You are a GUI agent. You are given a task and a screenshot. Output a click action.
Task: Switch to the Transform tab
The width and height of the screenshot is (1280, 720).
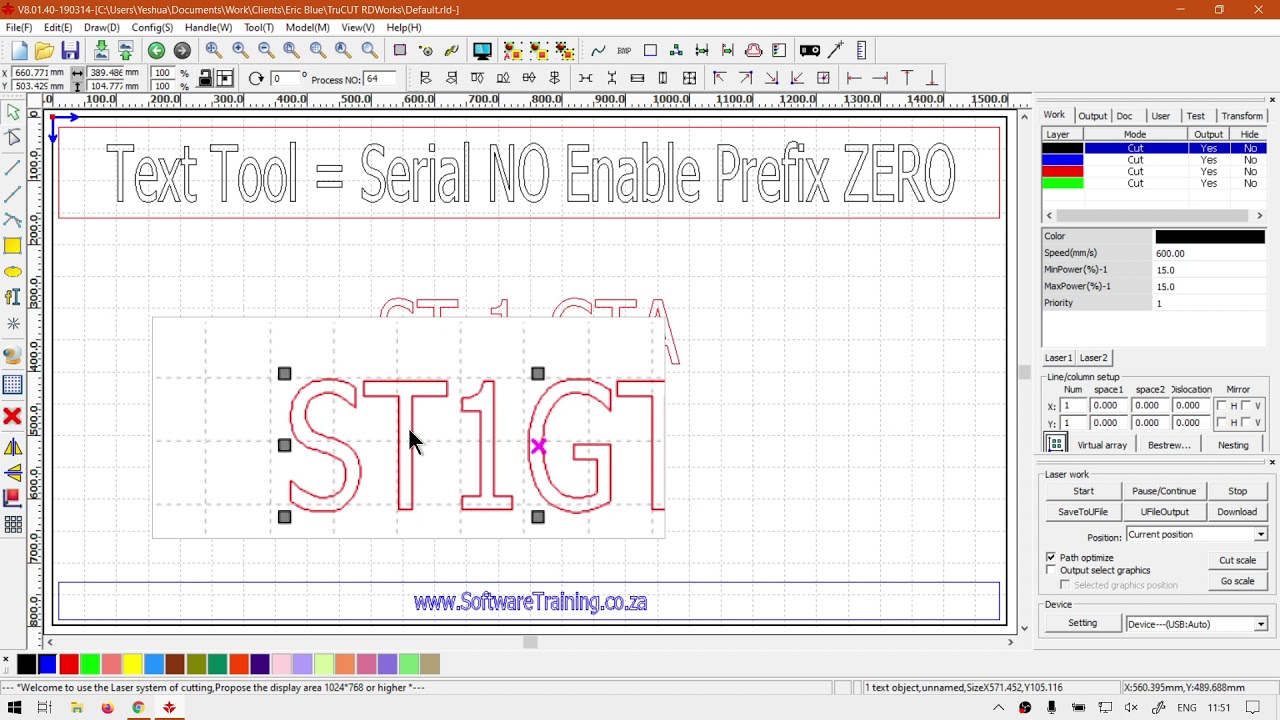[x=1241, y=116]
